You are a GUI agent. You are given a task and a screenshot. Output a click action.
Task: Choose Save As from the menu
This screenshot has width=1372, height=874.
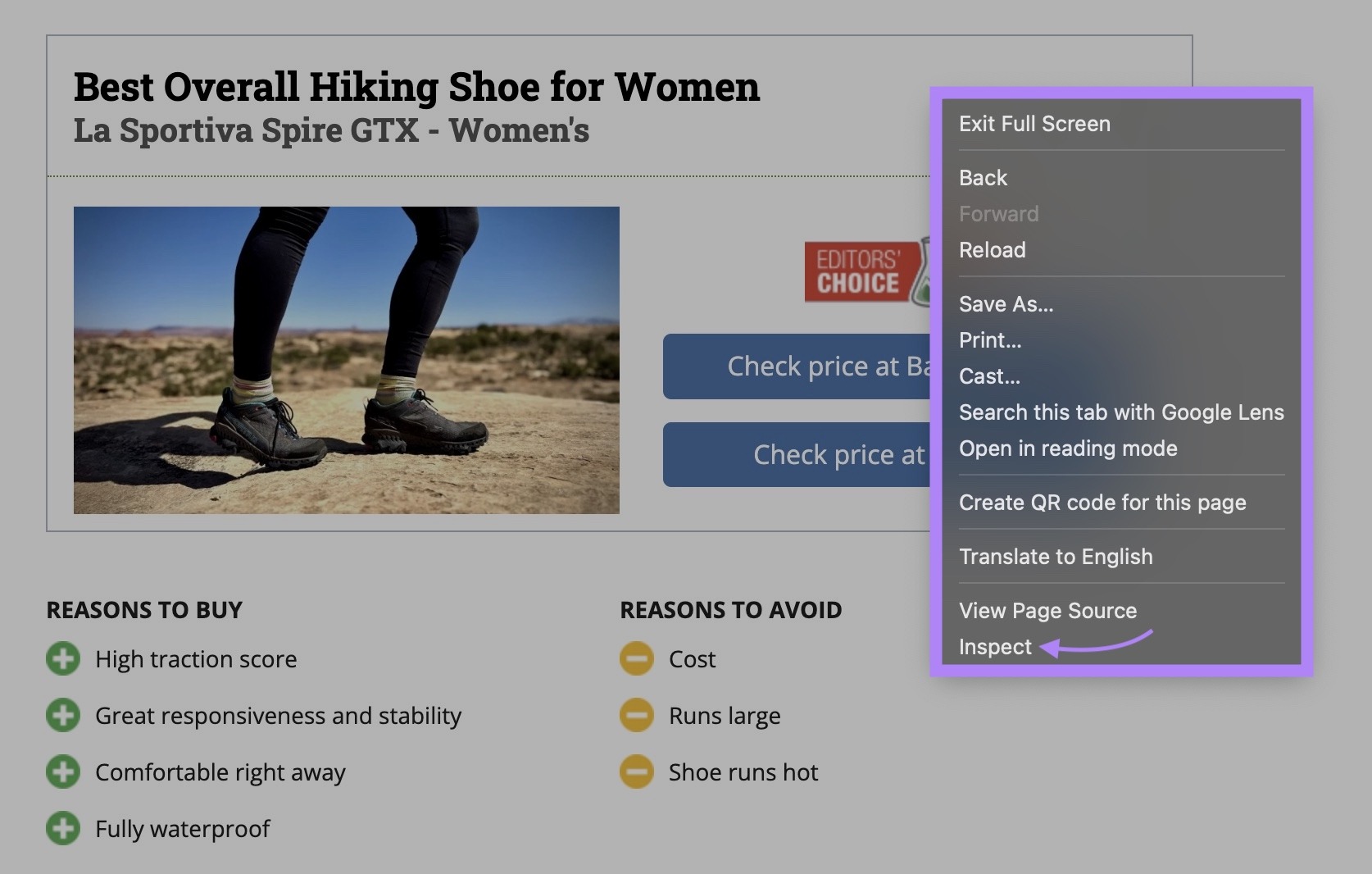coord(1006,304)
